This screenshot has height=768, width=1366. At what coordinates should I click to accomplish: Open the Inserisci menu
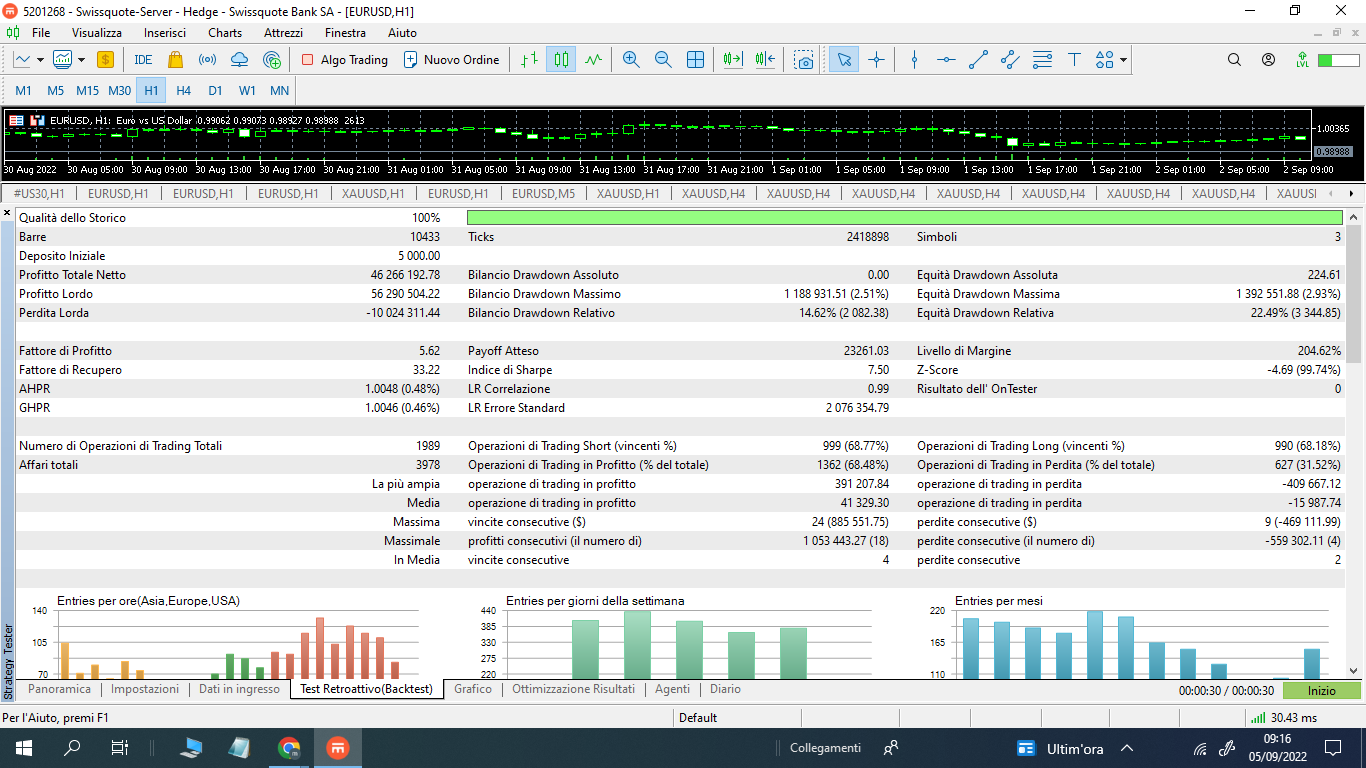(x=165, y=33)
